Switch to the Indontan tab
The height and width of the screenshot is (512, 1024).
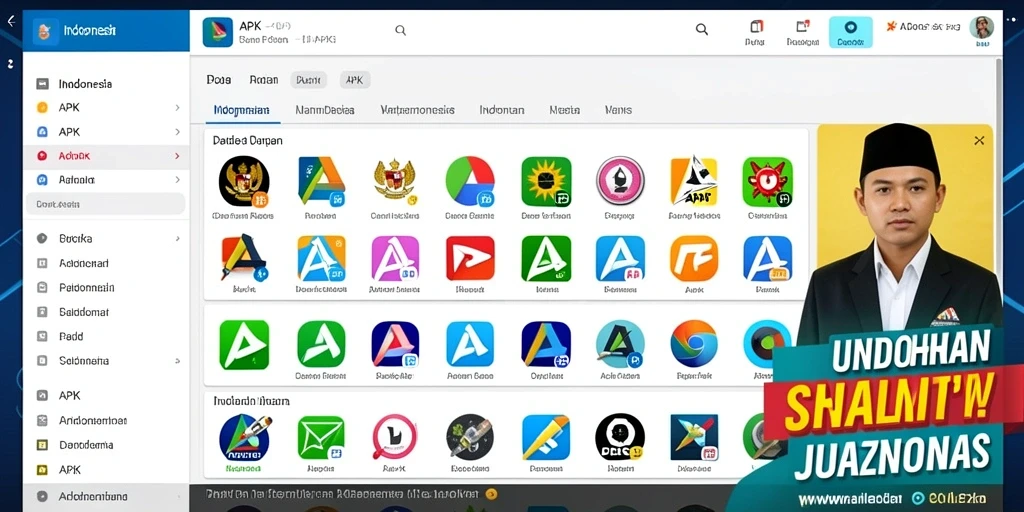coord(502,110)
